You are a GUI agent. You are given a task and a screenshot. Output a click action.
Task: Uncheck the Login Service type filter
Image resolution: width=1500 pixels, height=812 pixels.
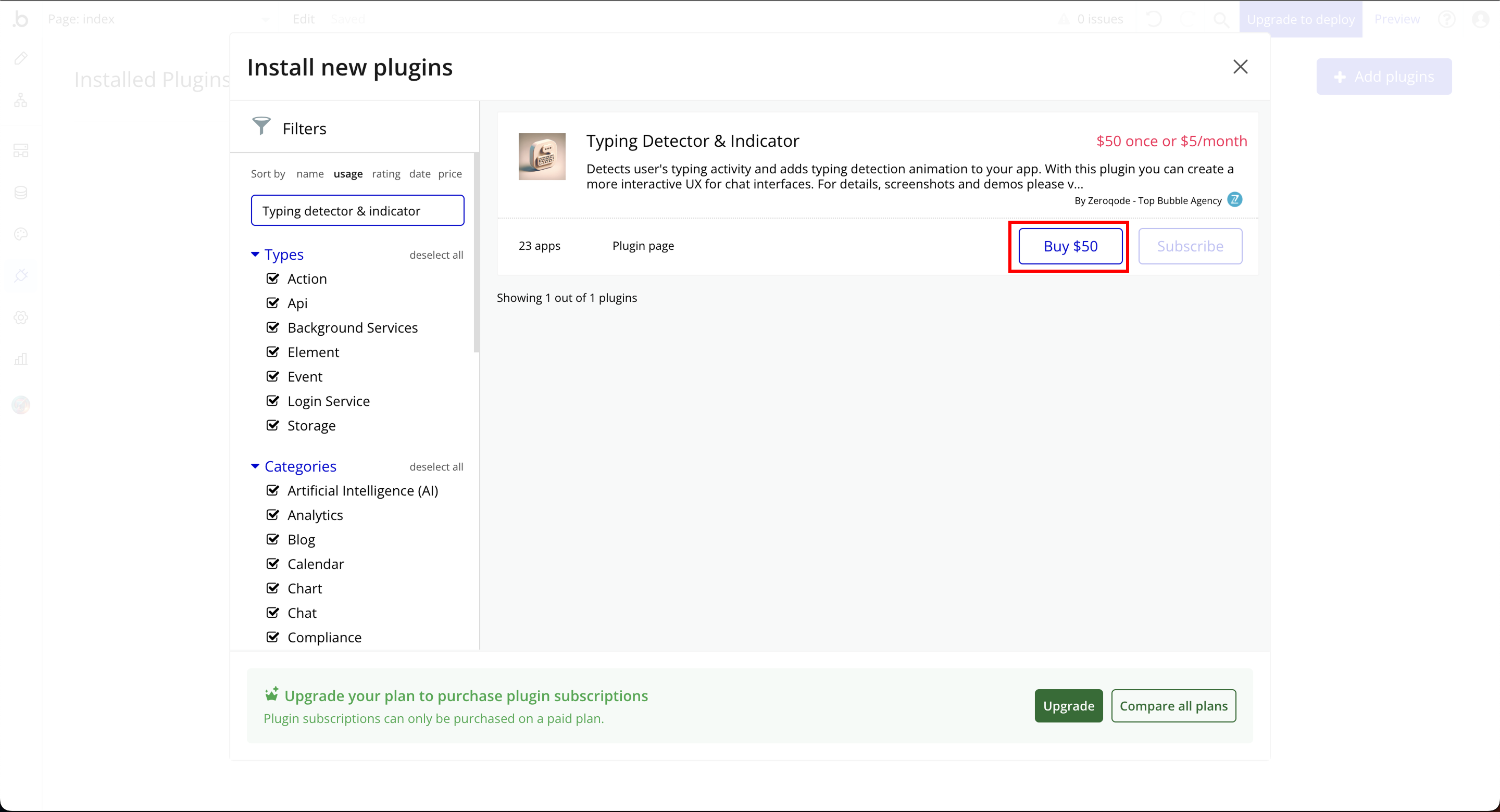(272, 400)
